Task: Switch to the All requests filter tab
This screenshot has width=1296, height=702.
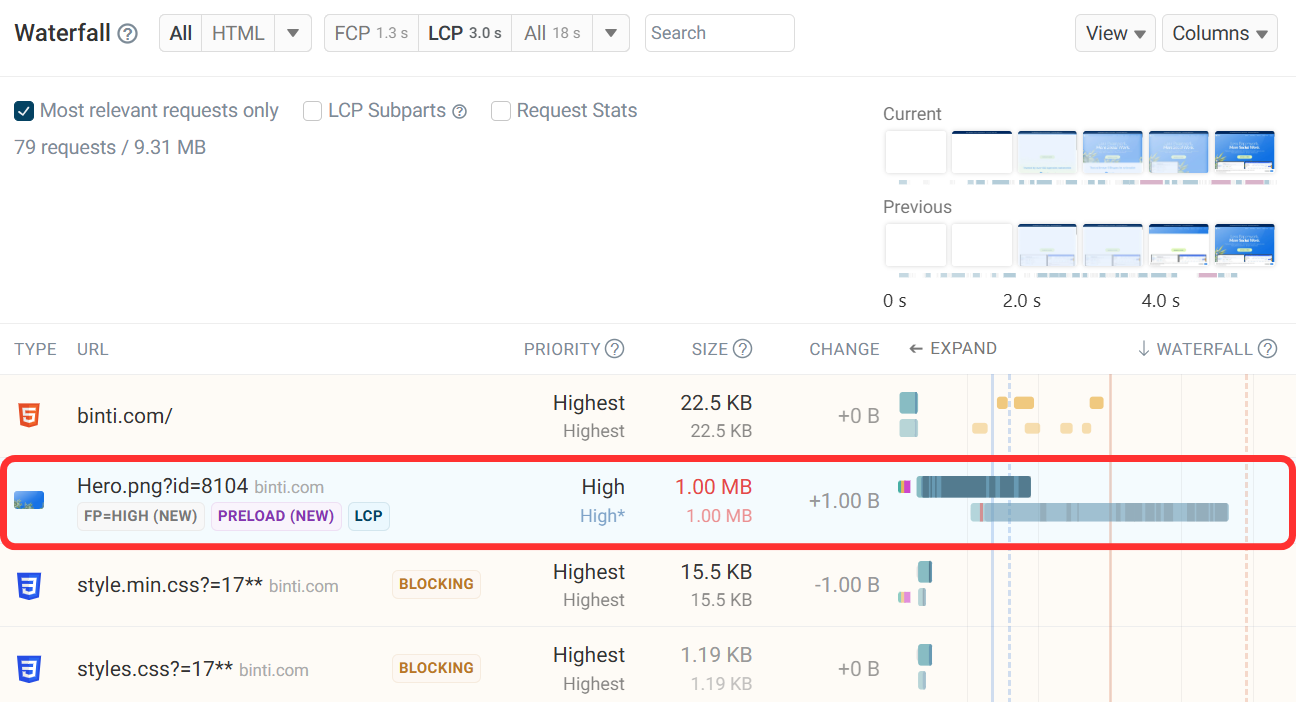Action: click(x=180, y=33)
